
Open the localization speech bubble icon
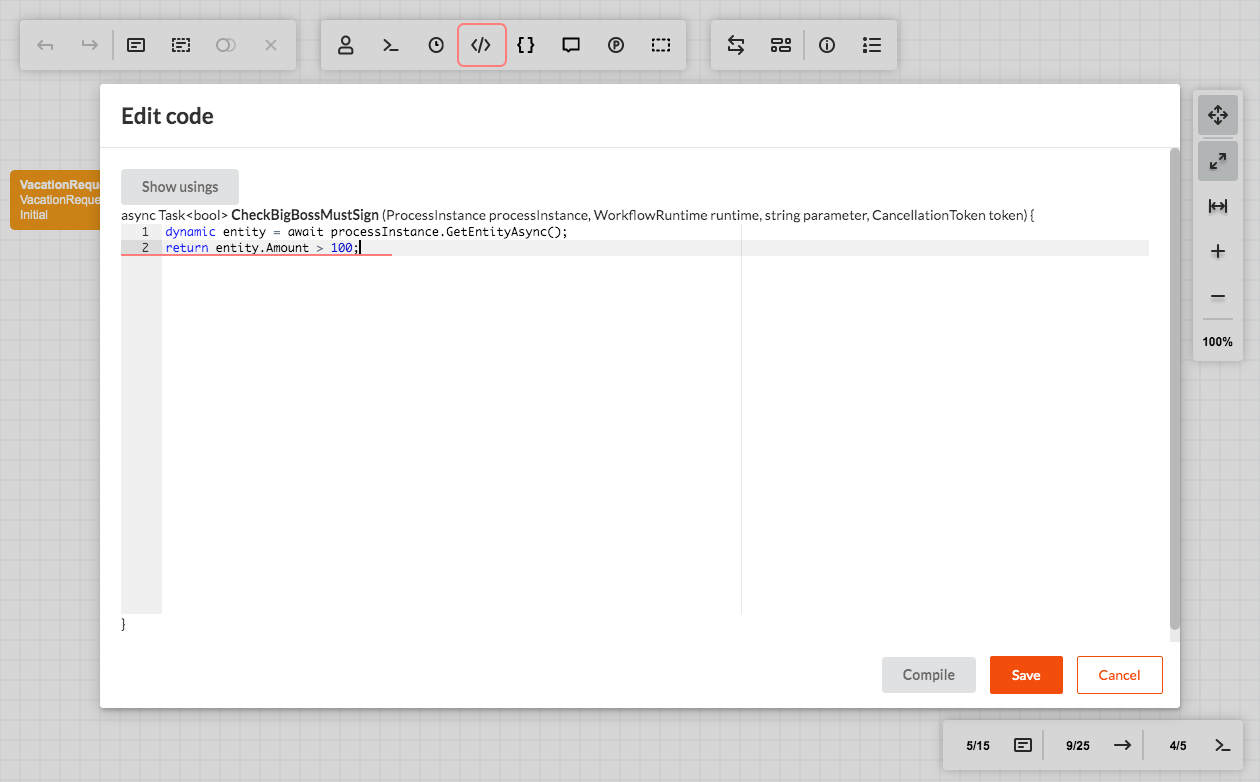[x=571, y=45]
